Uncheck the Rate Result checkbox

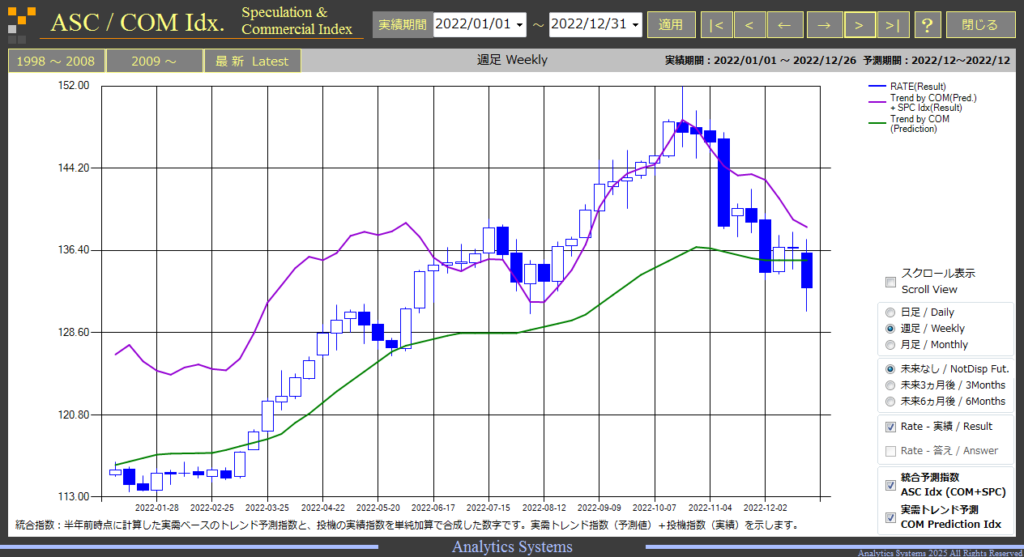click(x=890, y=426)
